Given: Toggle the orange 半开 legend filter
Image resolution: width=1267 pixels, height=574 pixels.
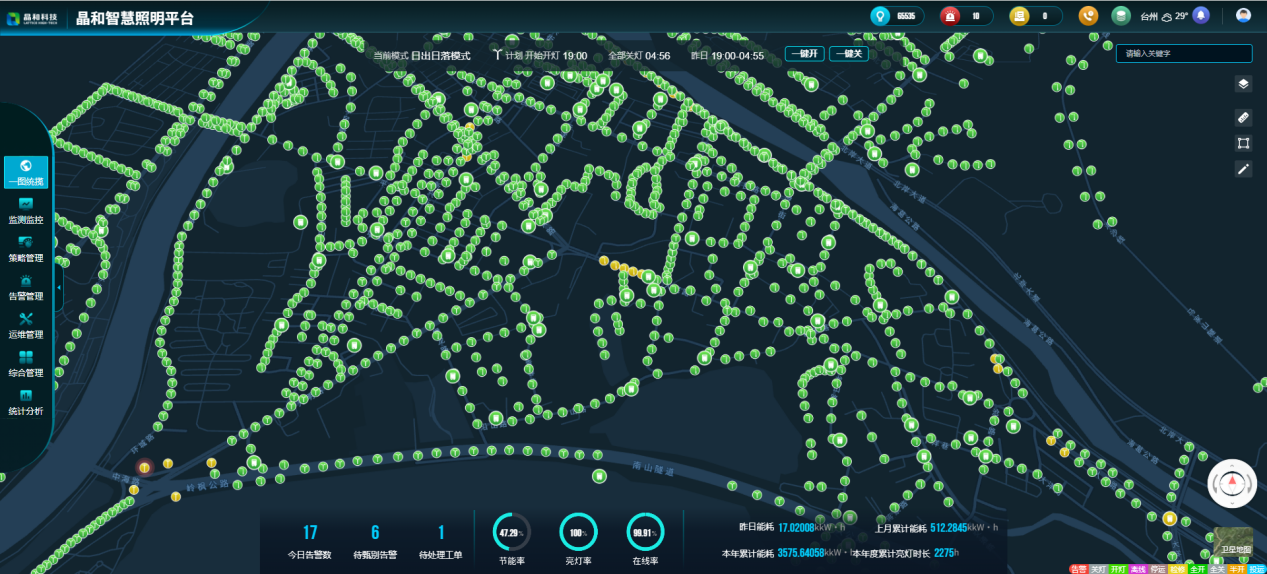Looking at the screenshot, I should 1237,569.
